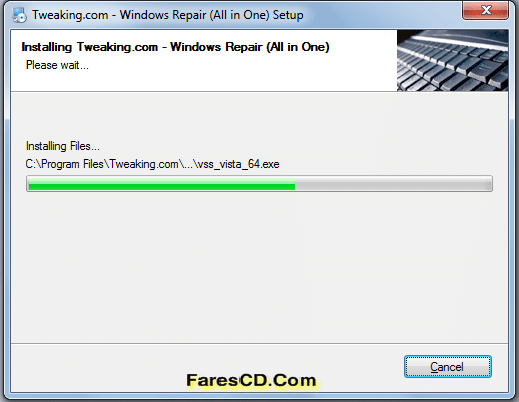Click the "Installing Files..." status label
The height and width of the screenshot is (402, 519).
point(63,146)
